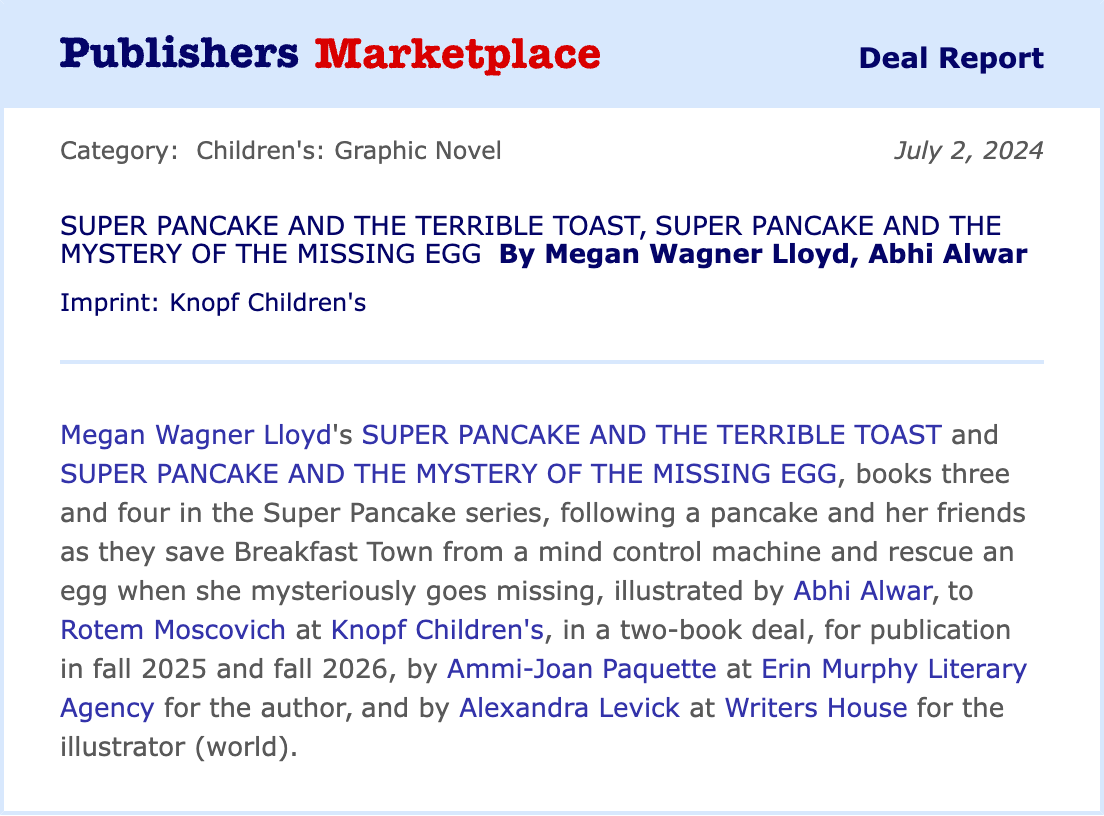Click the Abhi Alwar illustrator link
The width and height of the screenshot is (1104, 816).
pos(862,591)
